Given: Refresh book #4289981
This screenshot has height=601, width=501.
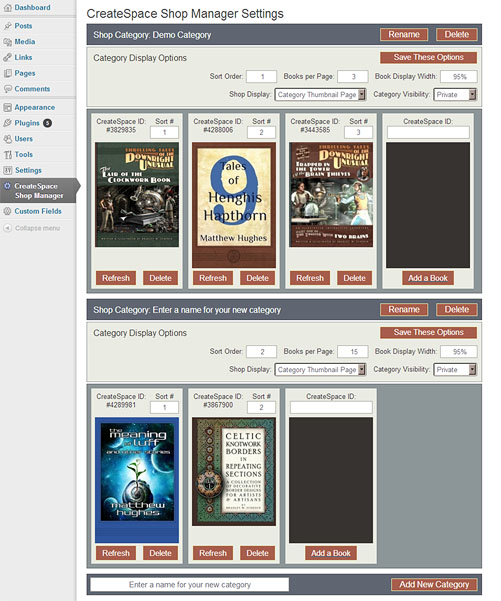Looking at the screenshot, I should click(116, 553).
